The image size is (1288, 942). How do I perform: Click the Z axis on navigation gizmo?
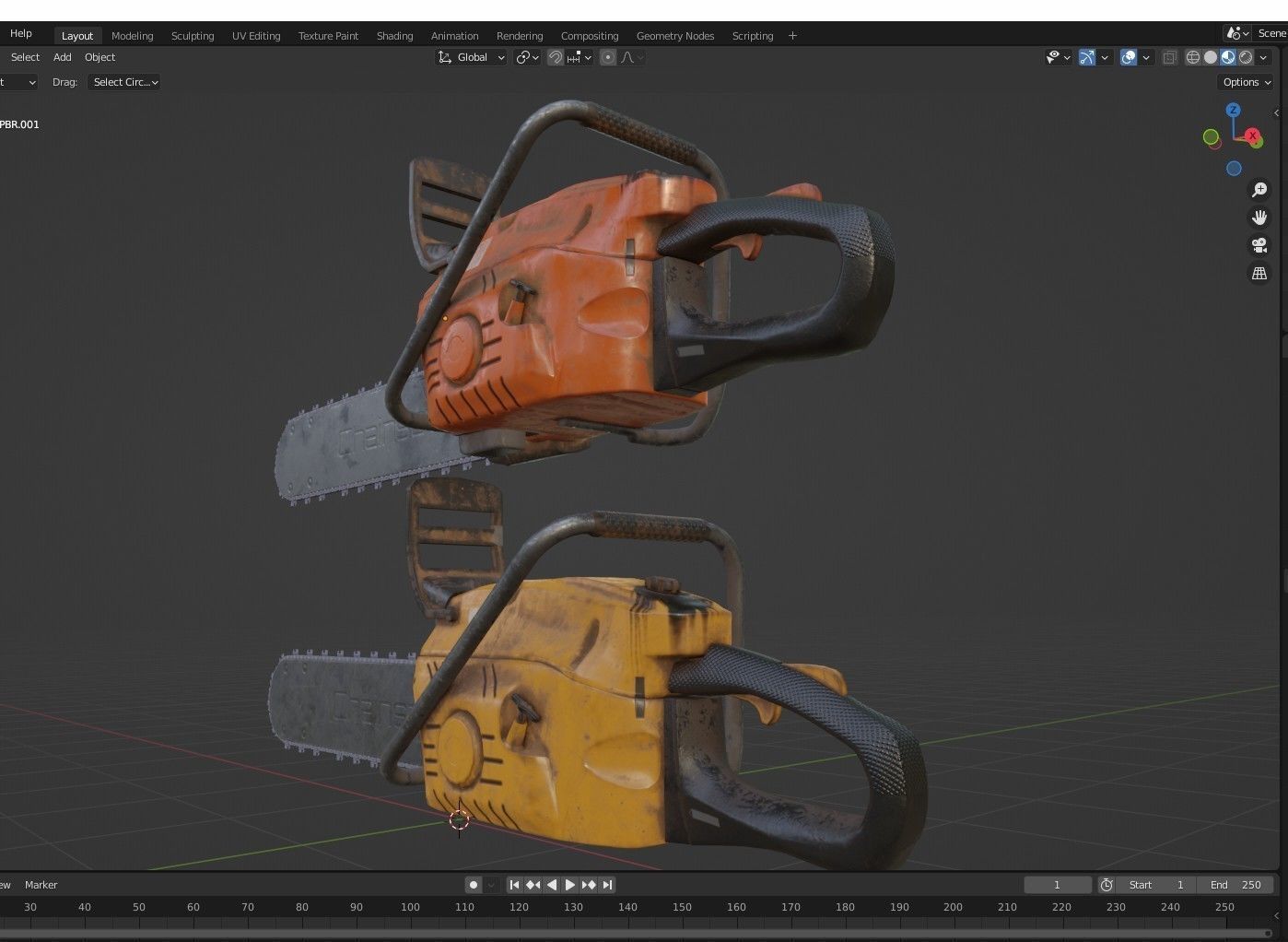[x=1233, y=110]
